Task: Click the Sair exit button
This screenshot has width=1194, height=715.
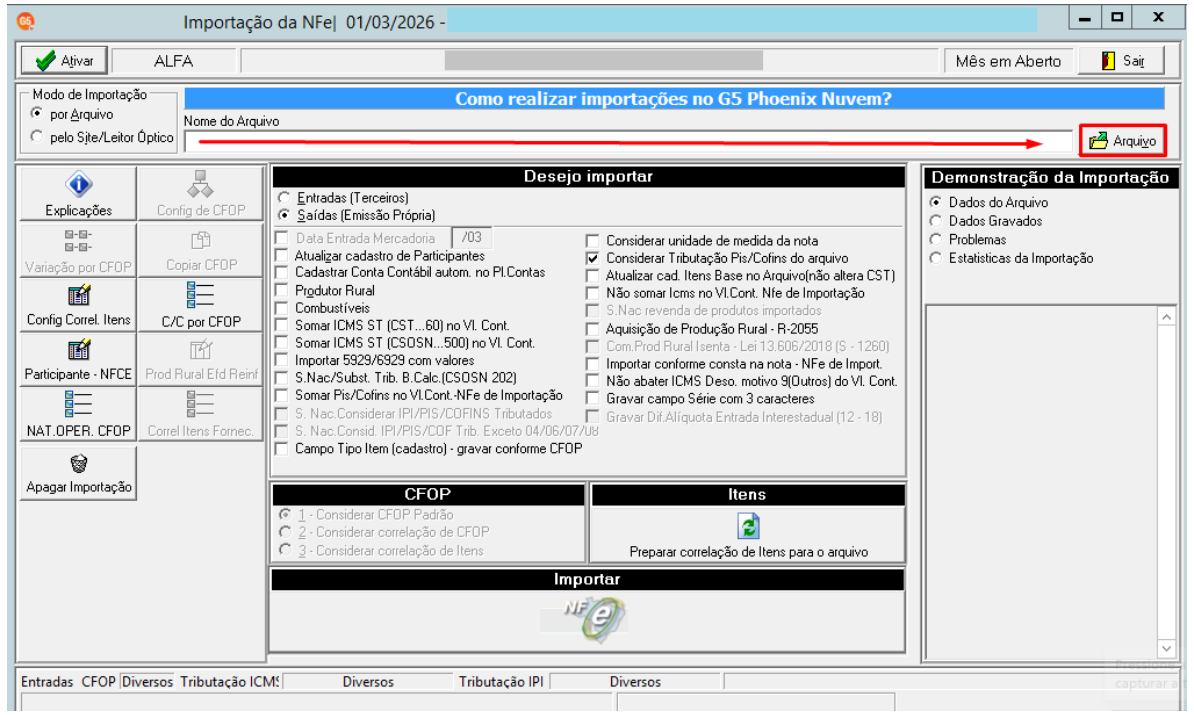Action: click(1122, 60)
